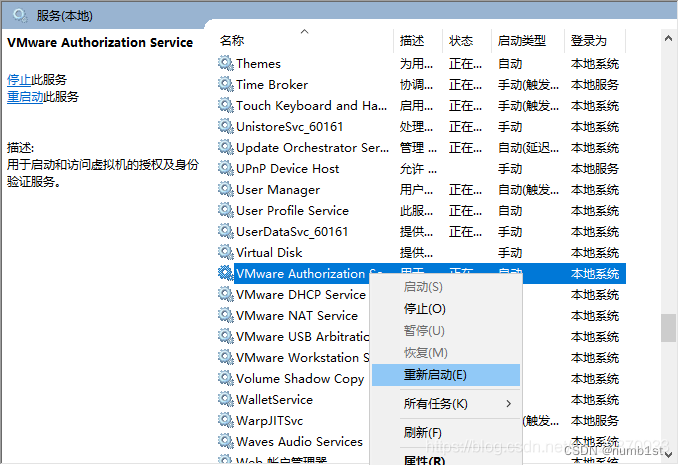This screenshot has width=679, height=465.
Task: Click the Time Broker service gear icon
Action: [x=226, y=84]
